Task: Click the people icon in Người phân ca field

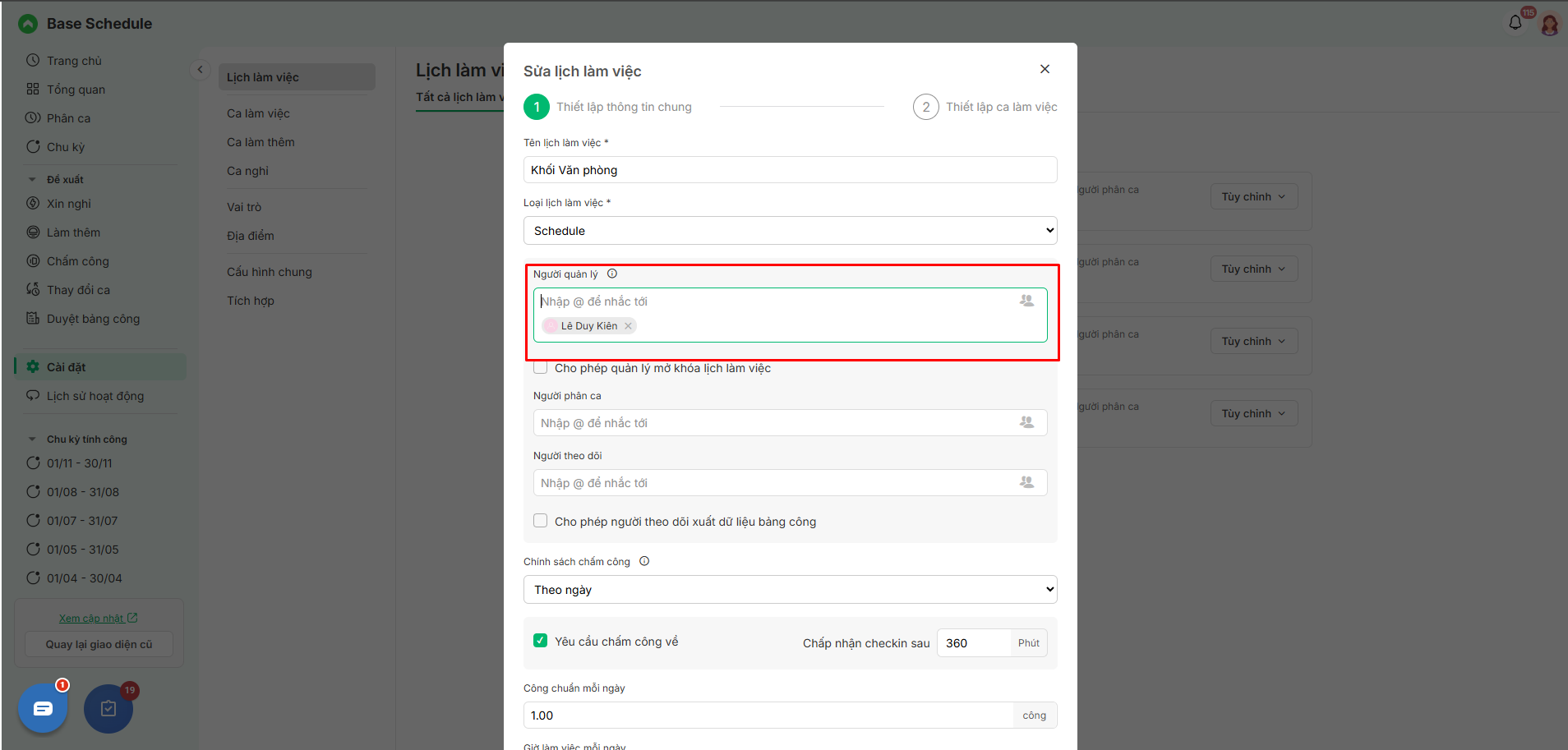Action: [1027, 422]
